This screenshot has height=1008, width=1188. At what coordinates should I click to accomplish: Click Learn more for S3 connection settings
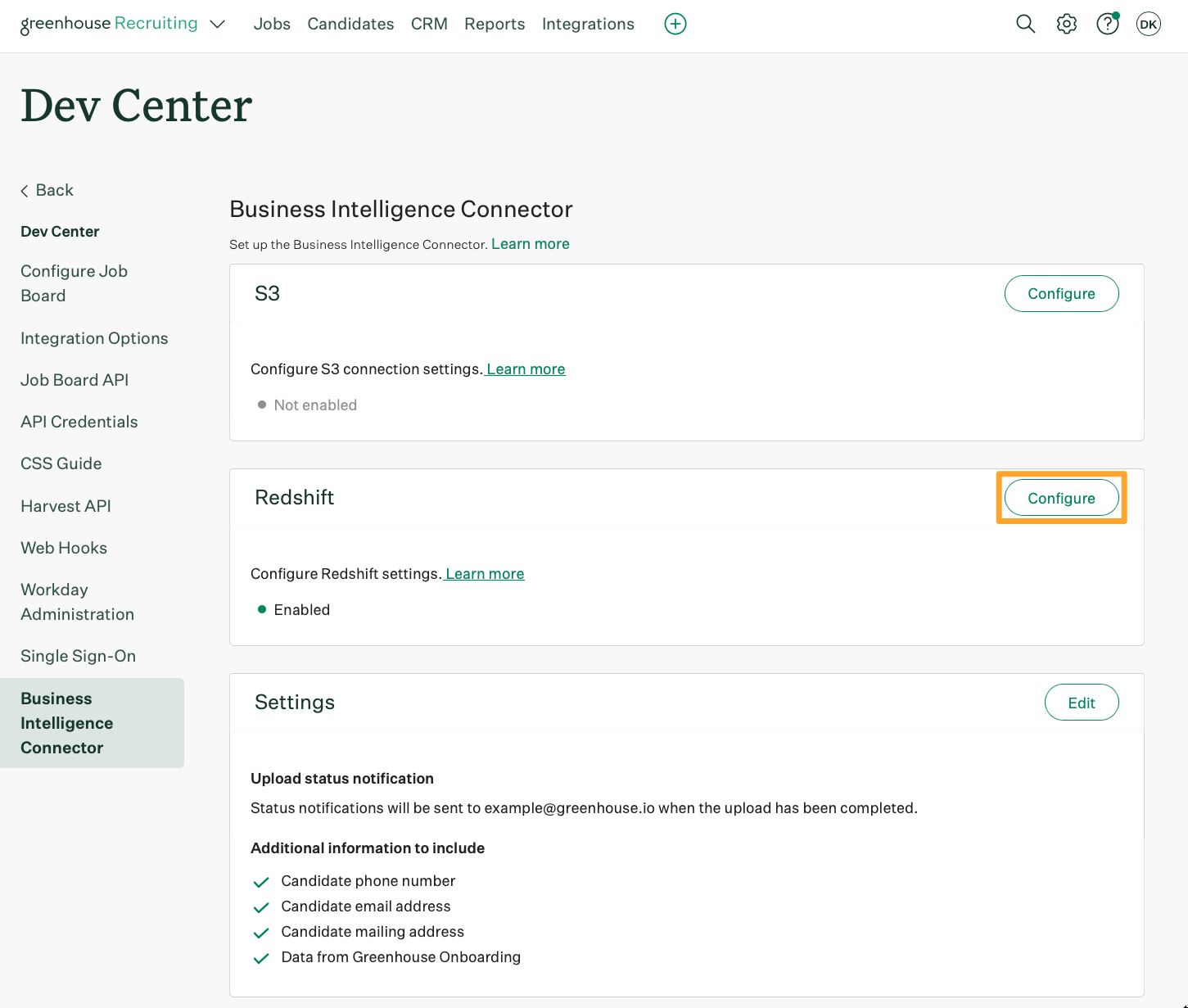tap(526, 369)
